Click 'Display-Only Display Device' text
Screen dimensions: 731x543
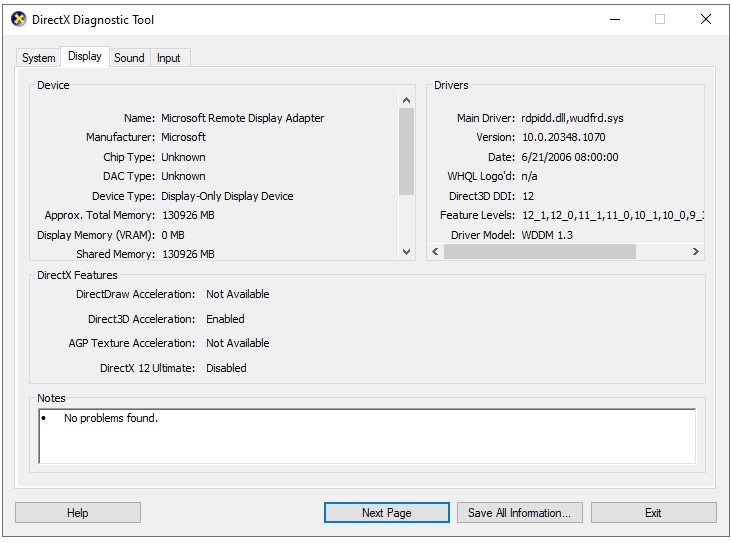click(227, 196)
